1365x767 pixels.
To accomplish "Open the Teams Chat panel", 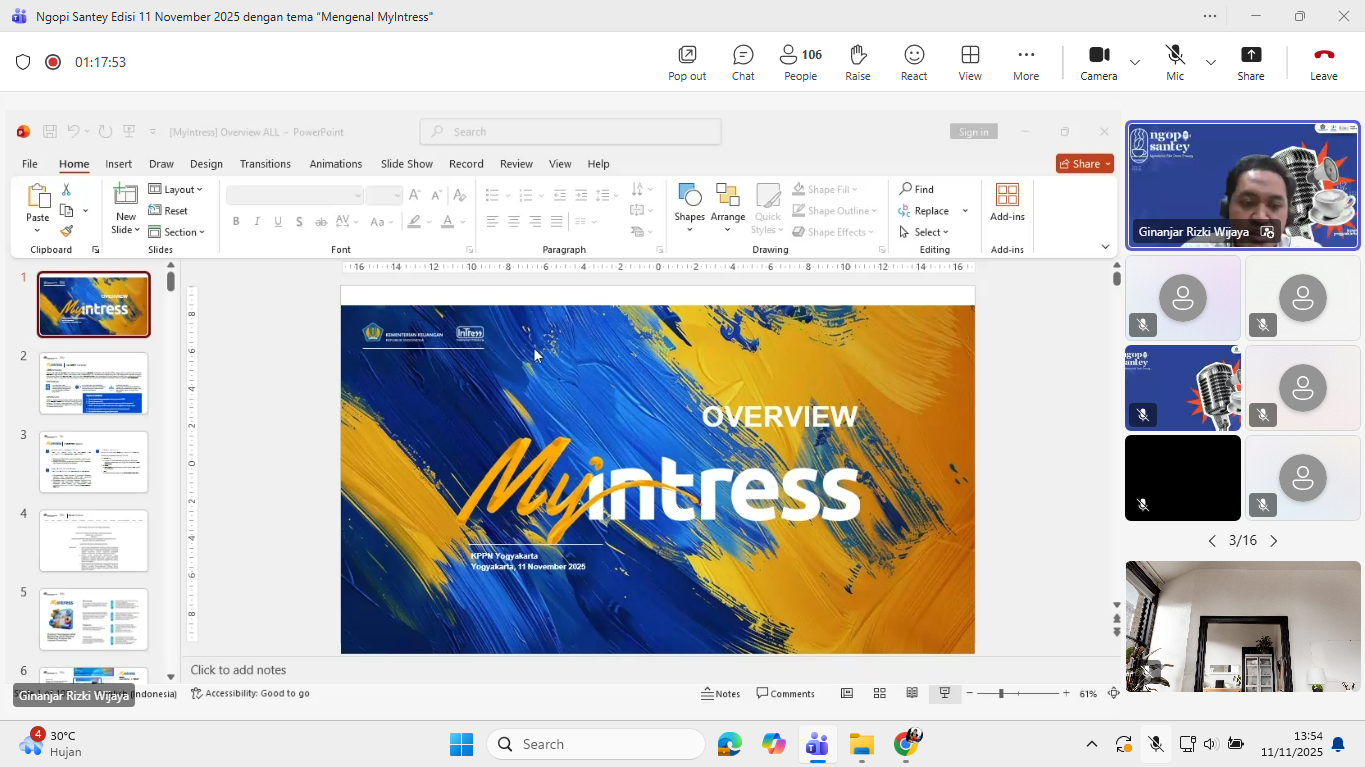I will (x=743, y=62).
